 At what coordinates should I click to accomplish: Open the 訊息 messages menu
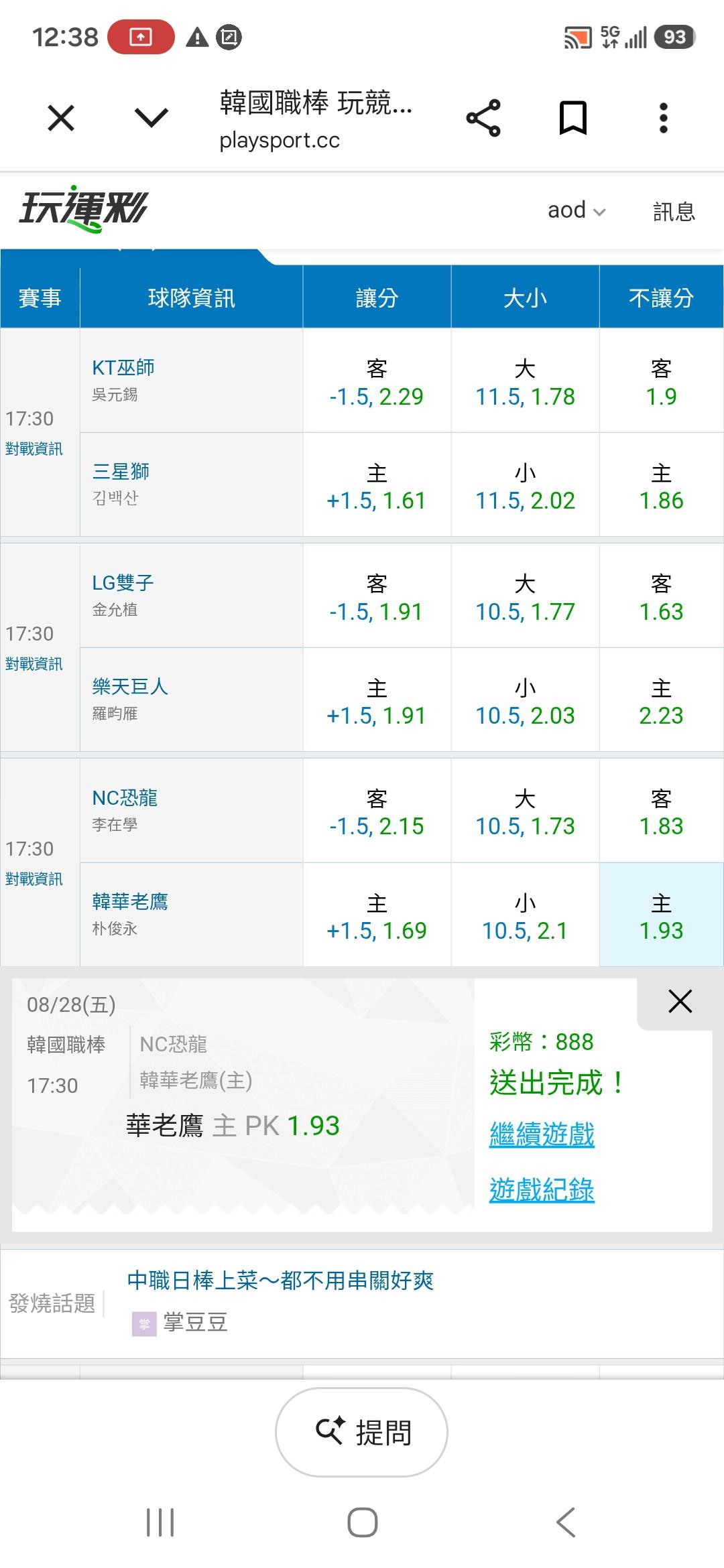point(674,211)
